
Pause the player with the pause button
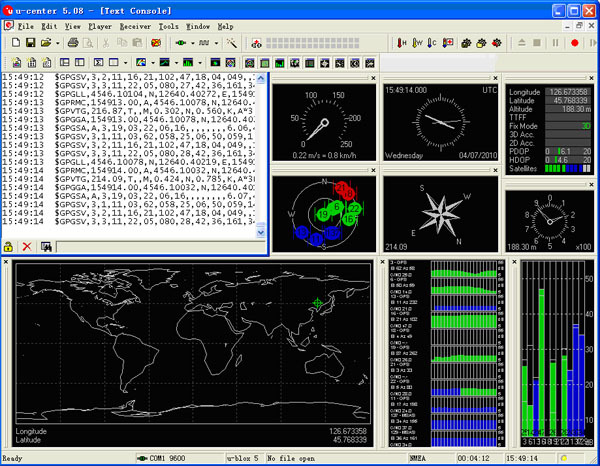coord(556,43)
